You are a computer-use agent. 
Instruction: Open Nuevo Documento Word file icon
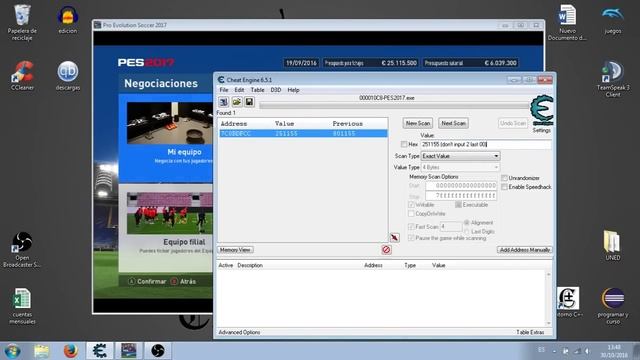[567, 22]
